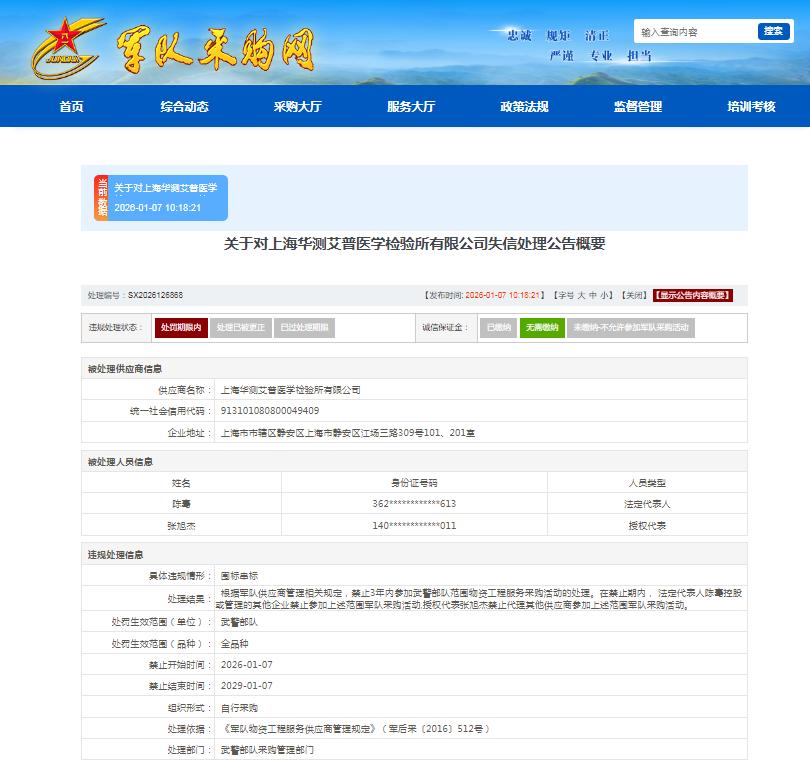Click 显示公告内容概要 red button
The width and height of the screenshot is (810, 768).
[x=693, y=295]
